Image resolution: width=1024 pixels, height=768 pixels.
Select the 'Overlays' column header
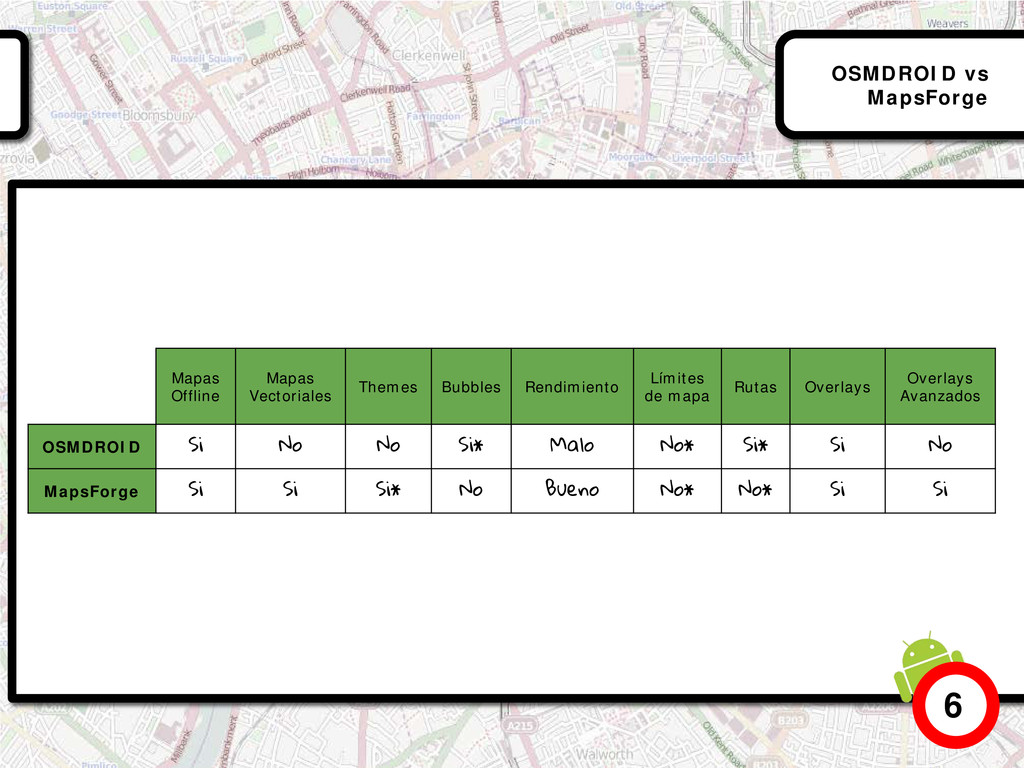click(837, 387)
